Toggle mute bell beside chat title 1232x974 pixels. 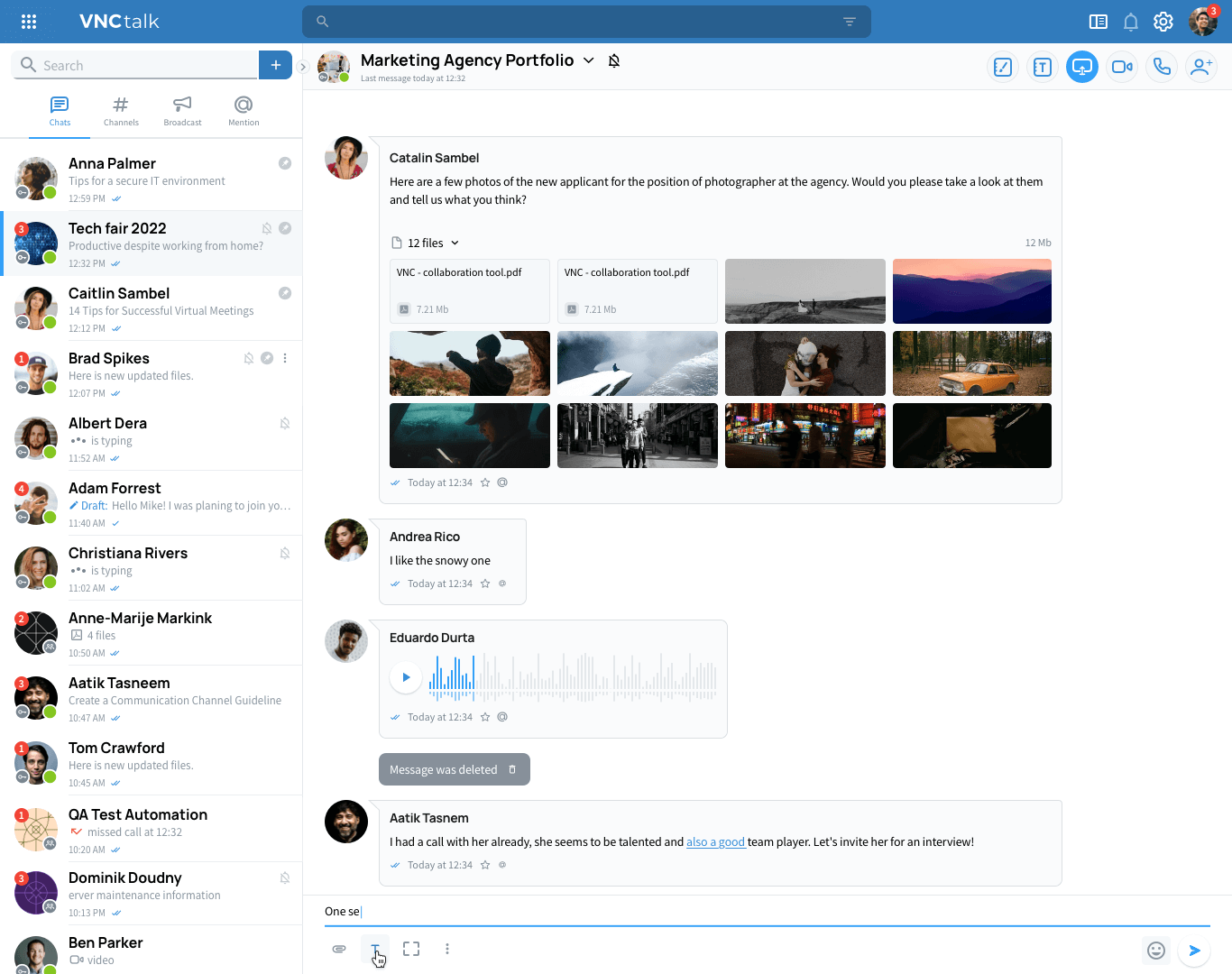(614, 60)
